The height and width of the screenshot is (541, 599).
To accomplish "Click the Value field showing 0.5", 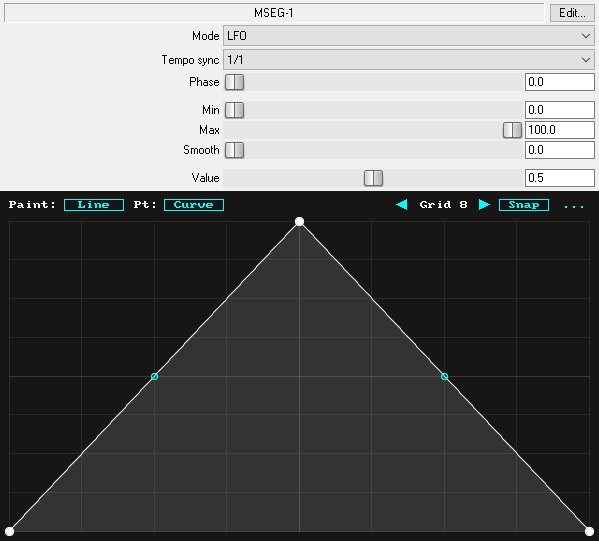I will 560,178.
